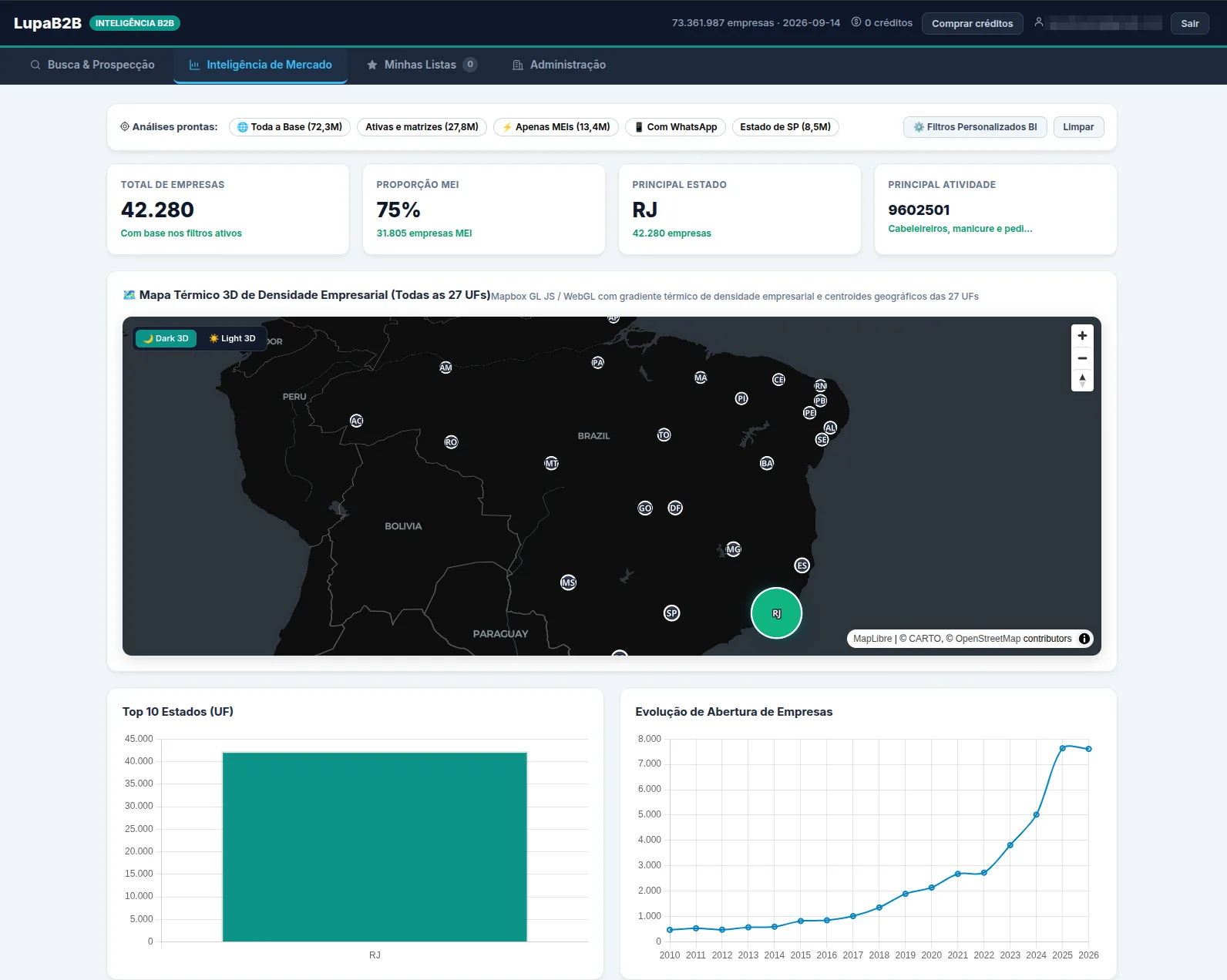
Task: Click the 9602501 activity code
Action: tap(919, 210)
